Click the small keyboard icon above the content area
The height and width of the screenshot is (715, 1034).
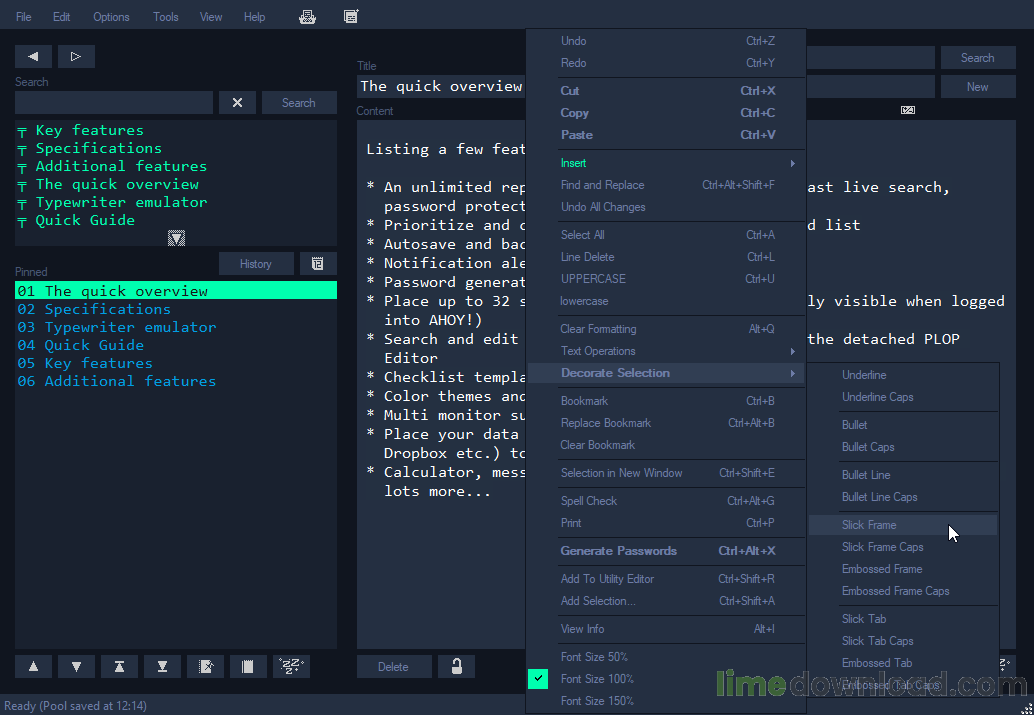tap(908, 110)
